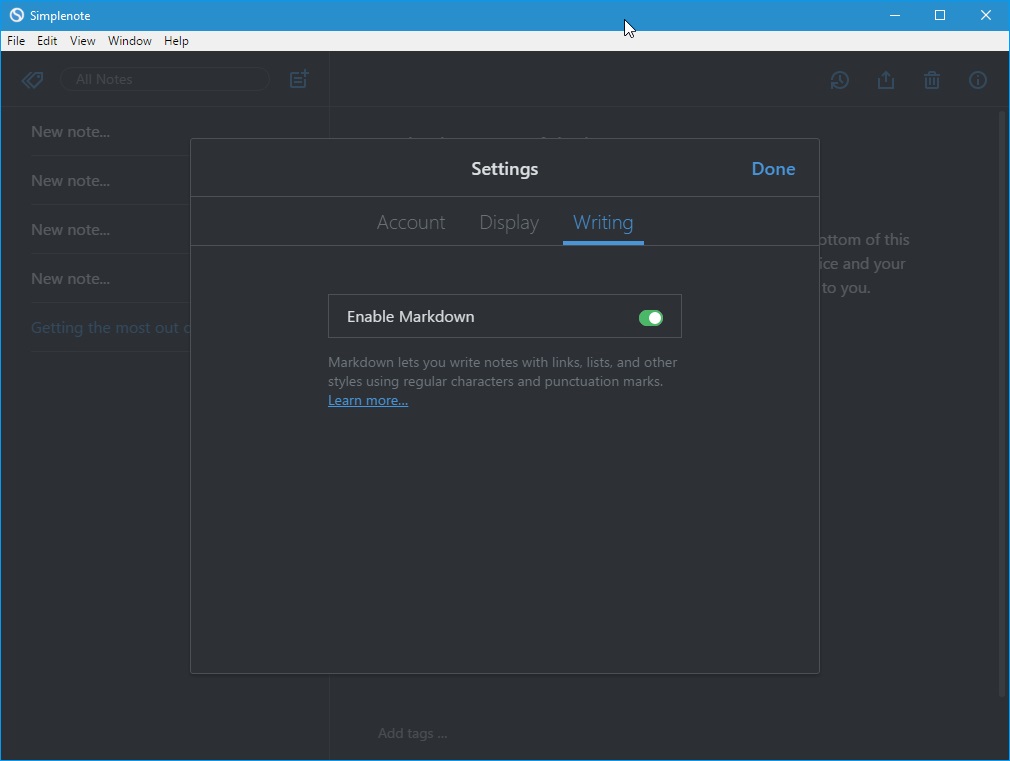Close the Simplenote window
Viewport: 1010px width, 761px height.
coord(986,15)
